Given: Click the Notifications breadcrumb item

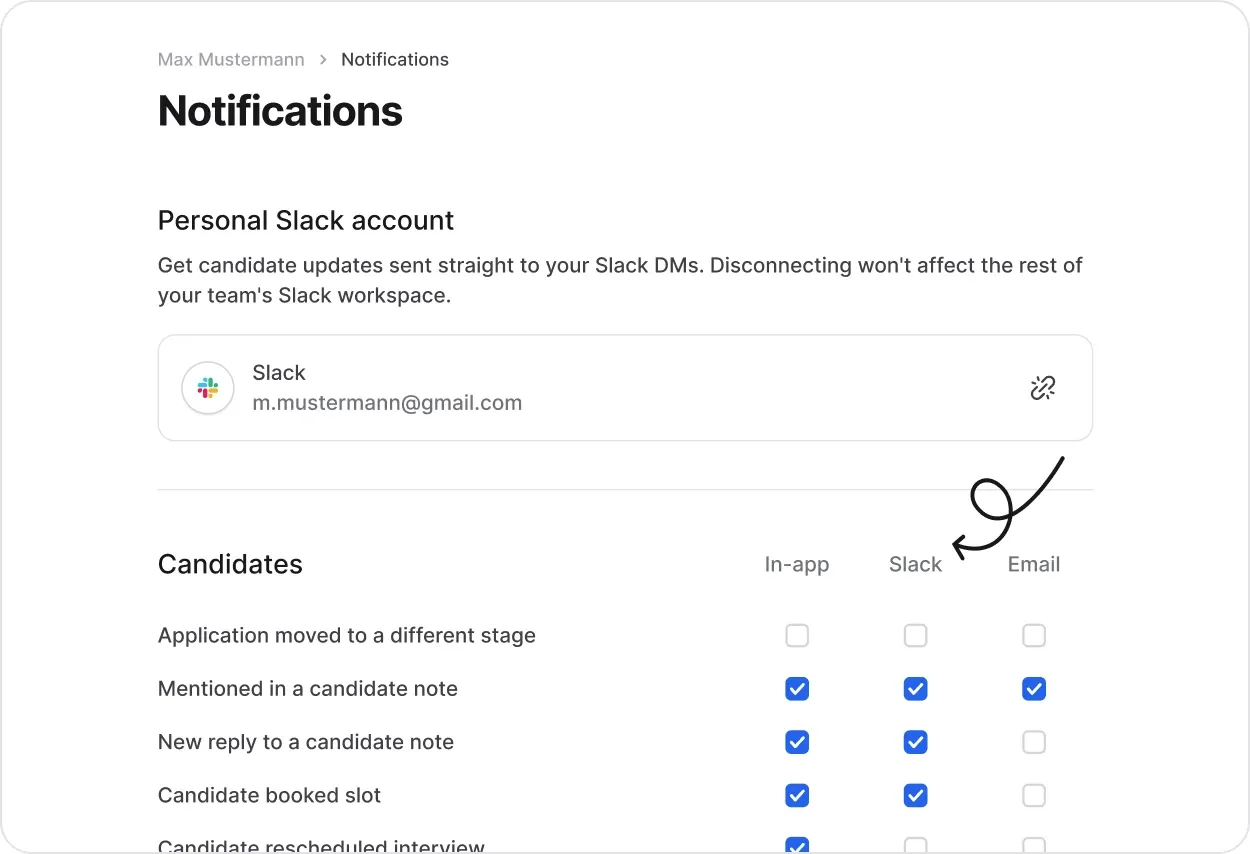Looking at the screenshot, I should pos(395,60).
